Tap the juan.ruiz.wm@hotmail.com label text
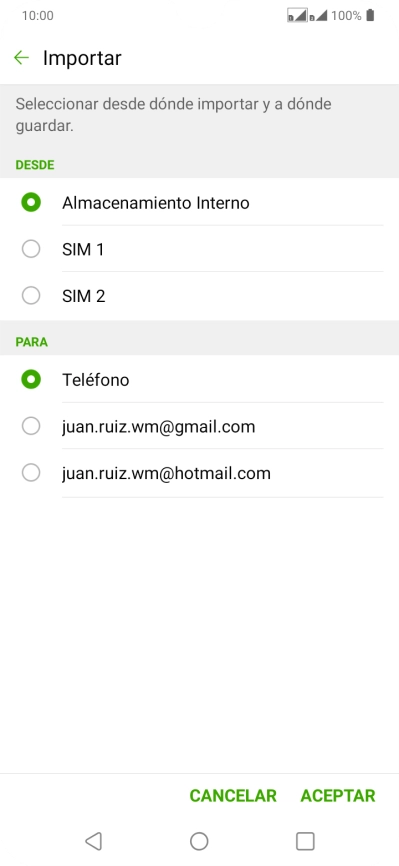This screenshot has width=399, height=866. [x=166, y=473]
